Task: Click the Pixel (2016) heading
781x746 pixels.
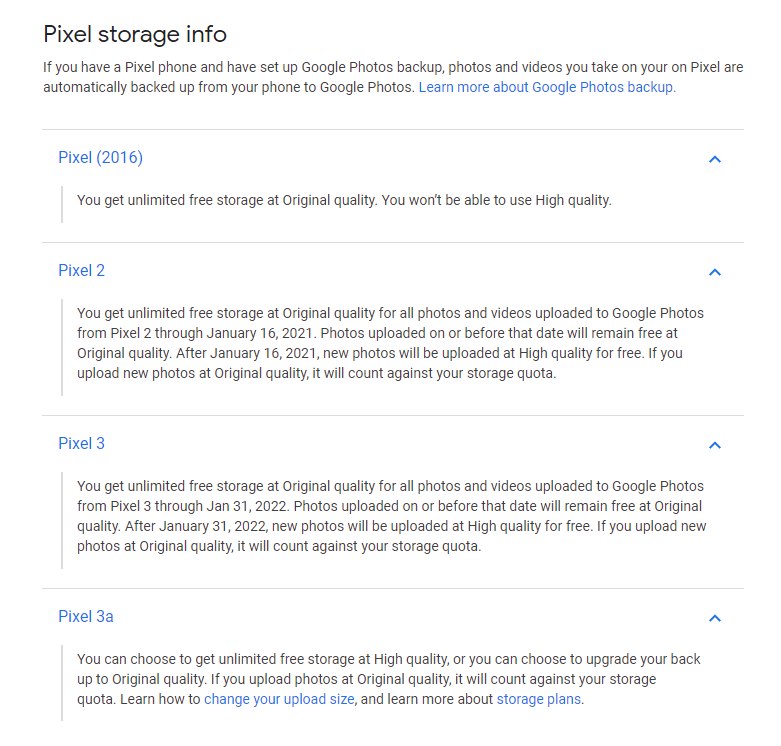Action: pos(100,158)
